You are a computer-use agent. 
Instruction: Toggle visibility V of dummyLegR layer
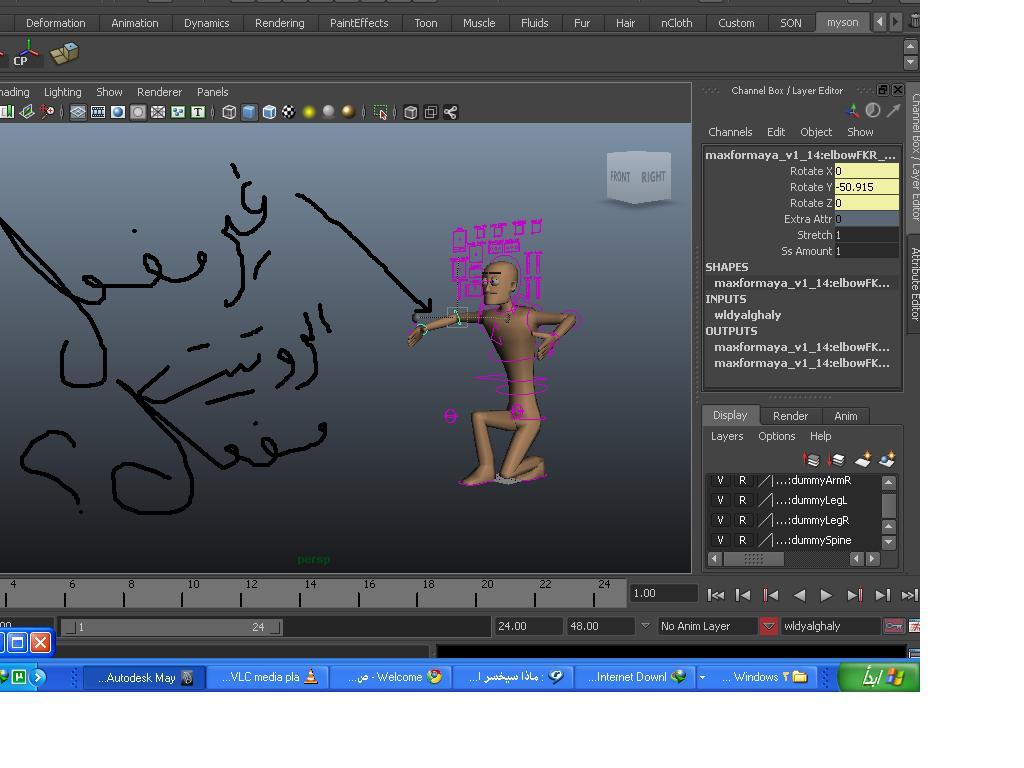click(x=720, y=520)
